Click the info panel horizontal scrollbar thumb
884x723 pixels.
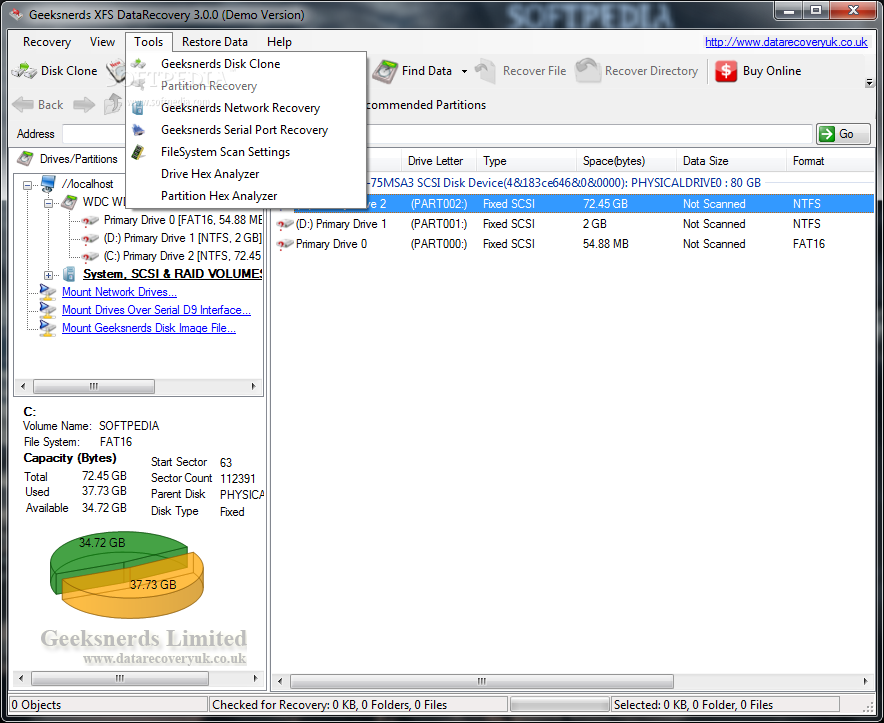pos(120,678)
